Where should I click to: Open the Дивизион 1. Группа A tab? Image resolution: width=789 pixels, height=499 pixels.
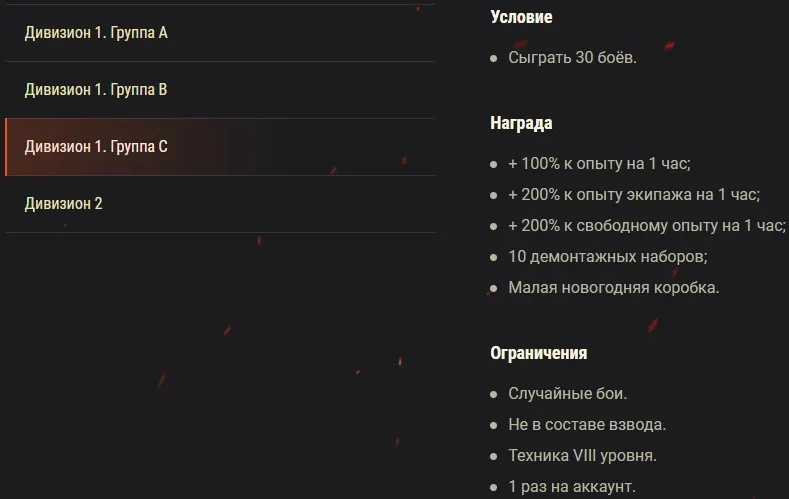(96, 33)
